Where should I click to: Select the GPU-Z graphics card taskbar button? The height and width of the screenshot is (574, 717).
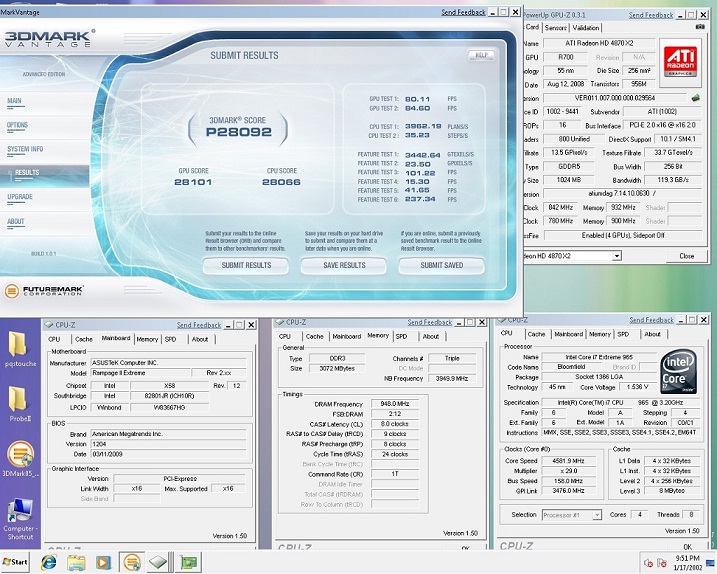coord(188,562)
